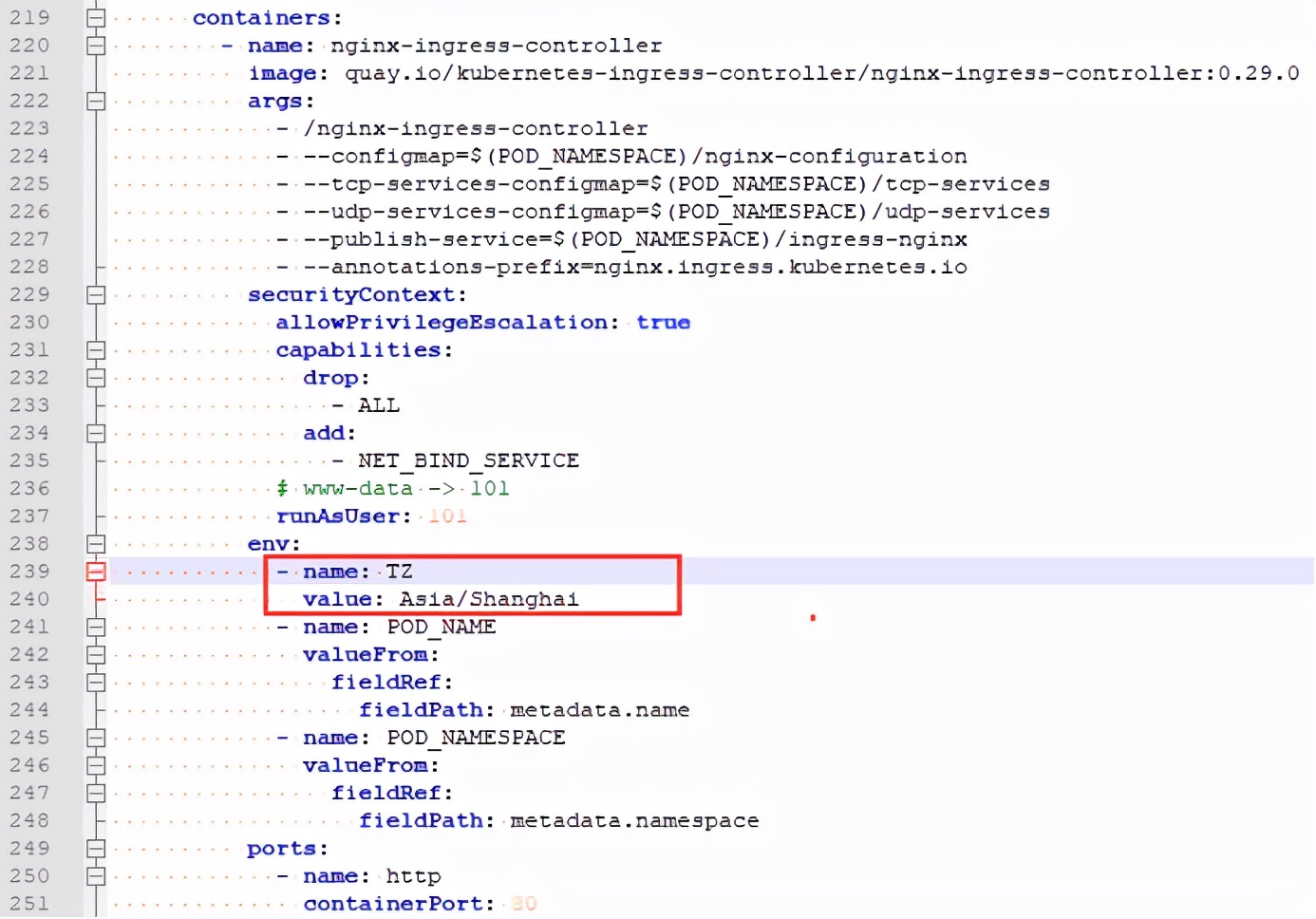Click the '--tcp-services-configmap' argument

676,183
